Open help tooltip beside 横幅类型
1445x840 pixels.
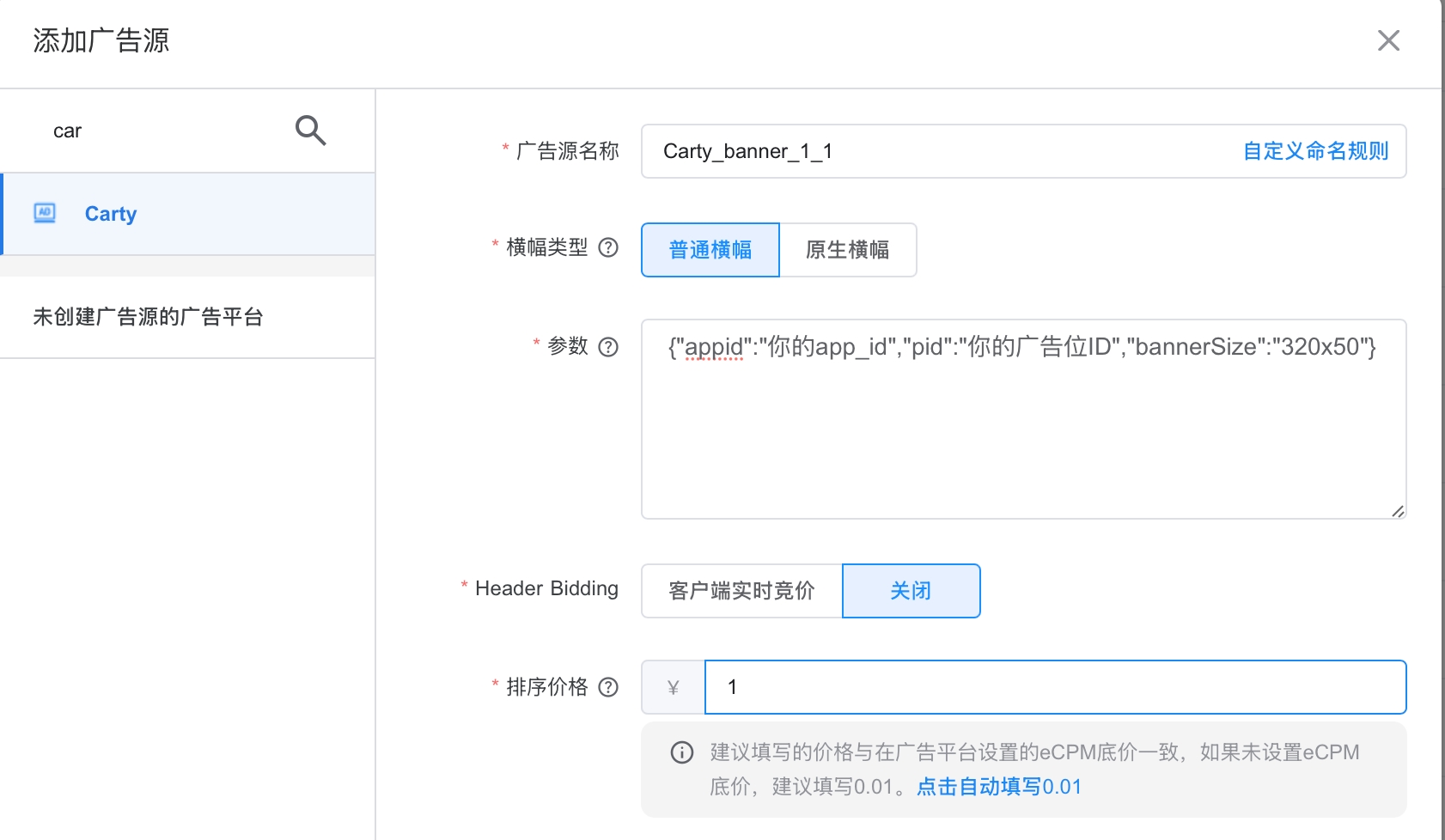pos(608,248)
